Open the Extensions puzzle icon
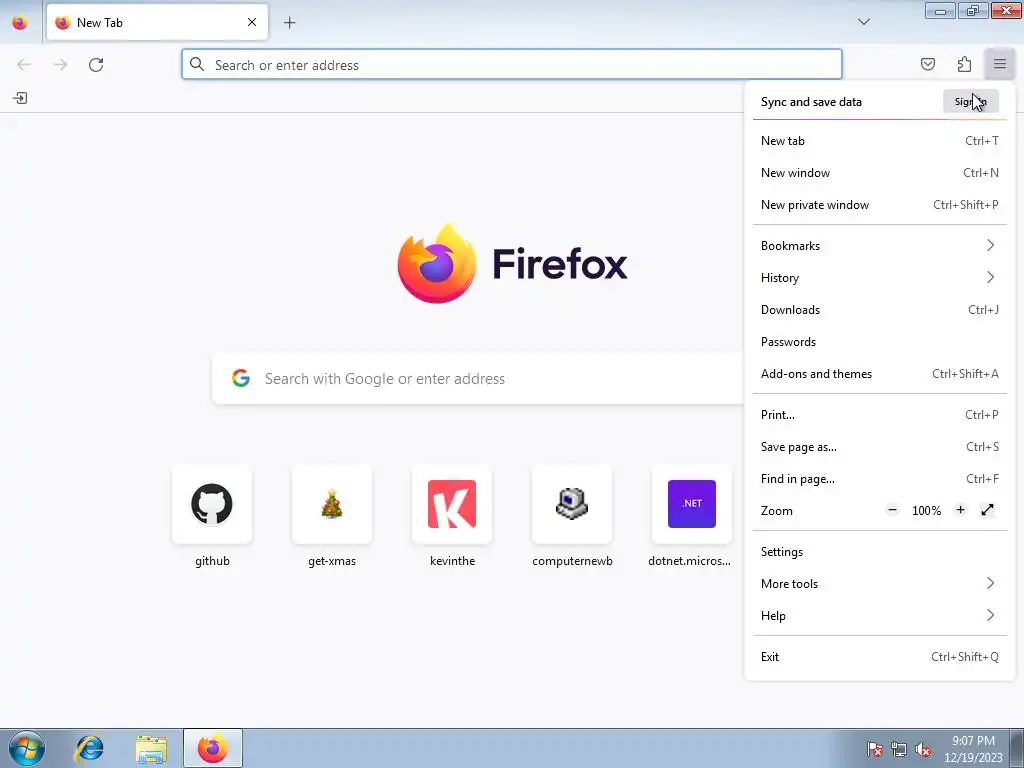This screenshot has width=1024, height=768. pyautogui.click(x=964, y=64)
